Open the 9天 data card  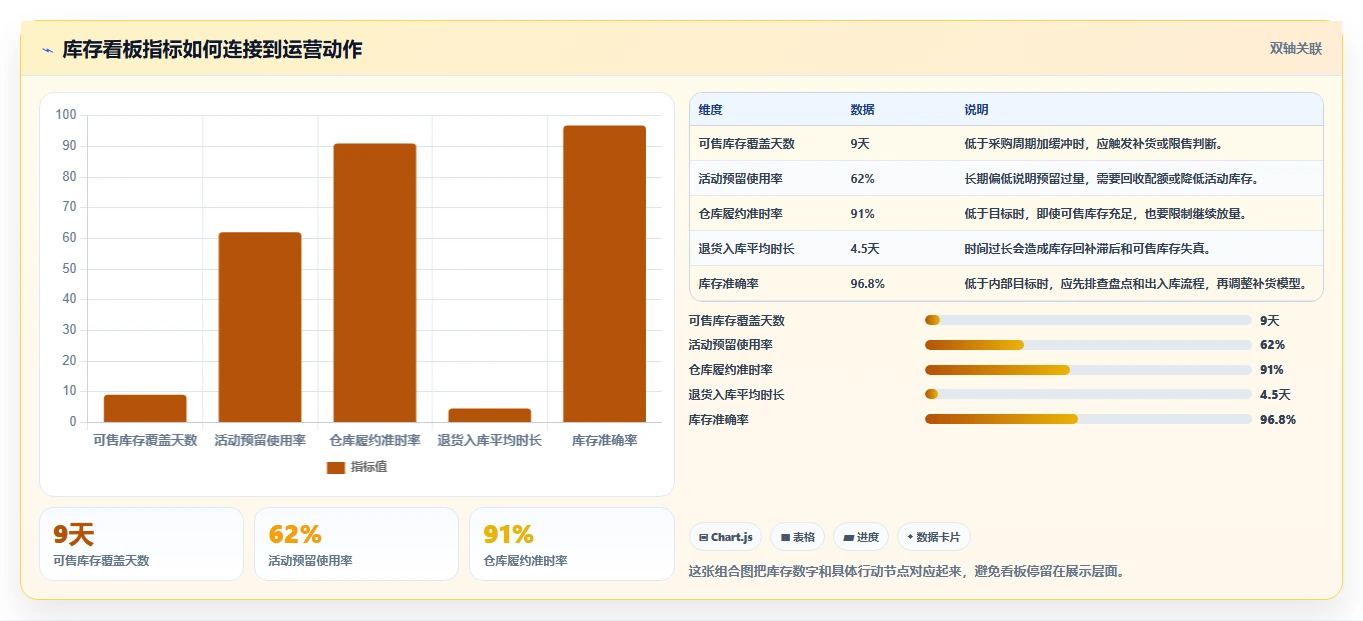141,544
